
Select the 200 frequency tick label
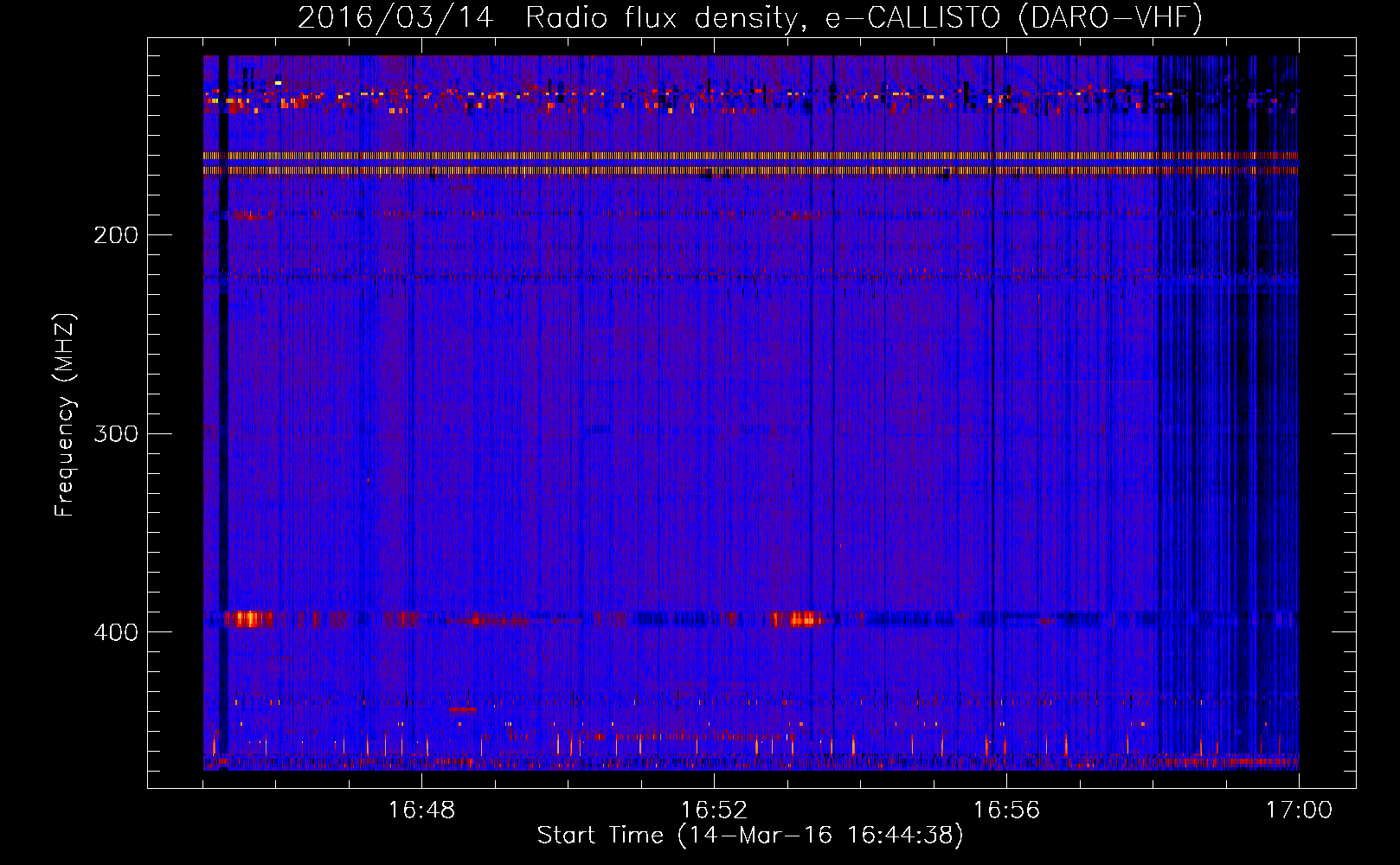(x=116, y=235)
